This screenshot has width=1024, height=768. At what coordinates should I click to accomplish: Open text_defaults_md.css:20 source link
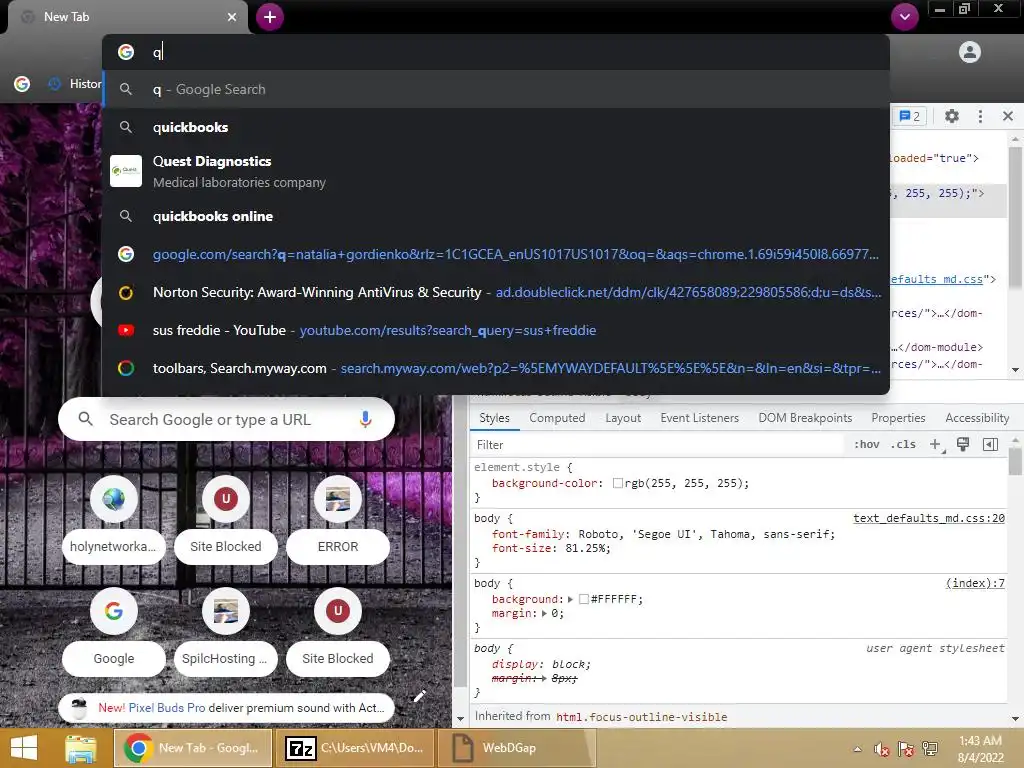point(929,519)
